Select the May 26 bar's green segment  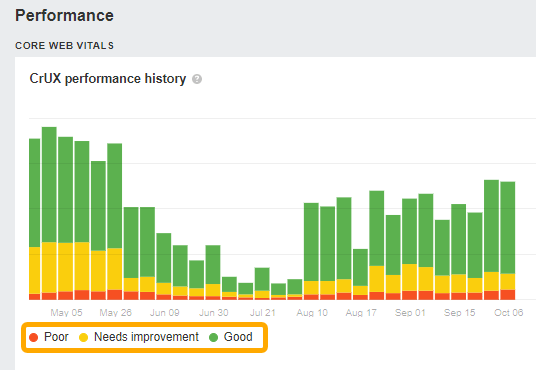115,196
